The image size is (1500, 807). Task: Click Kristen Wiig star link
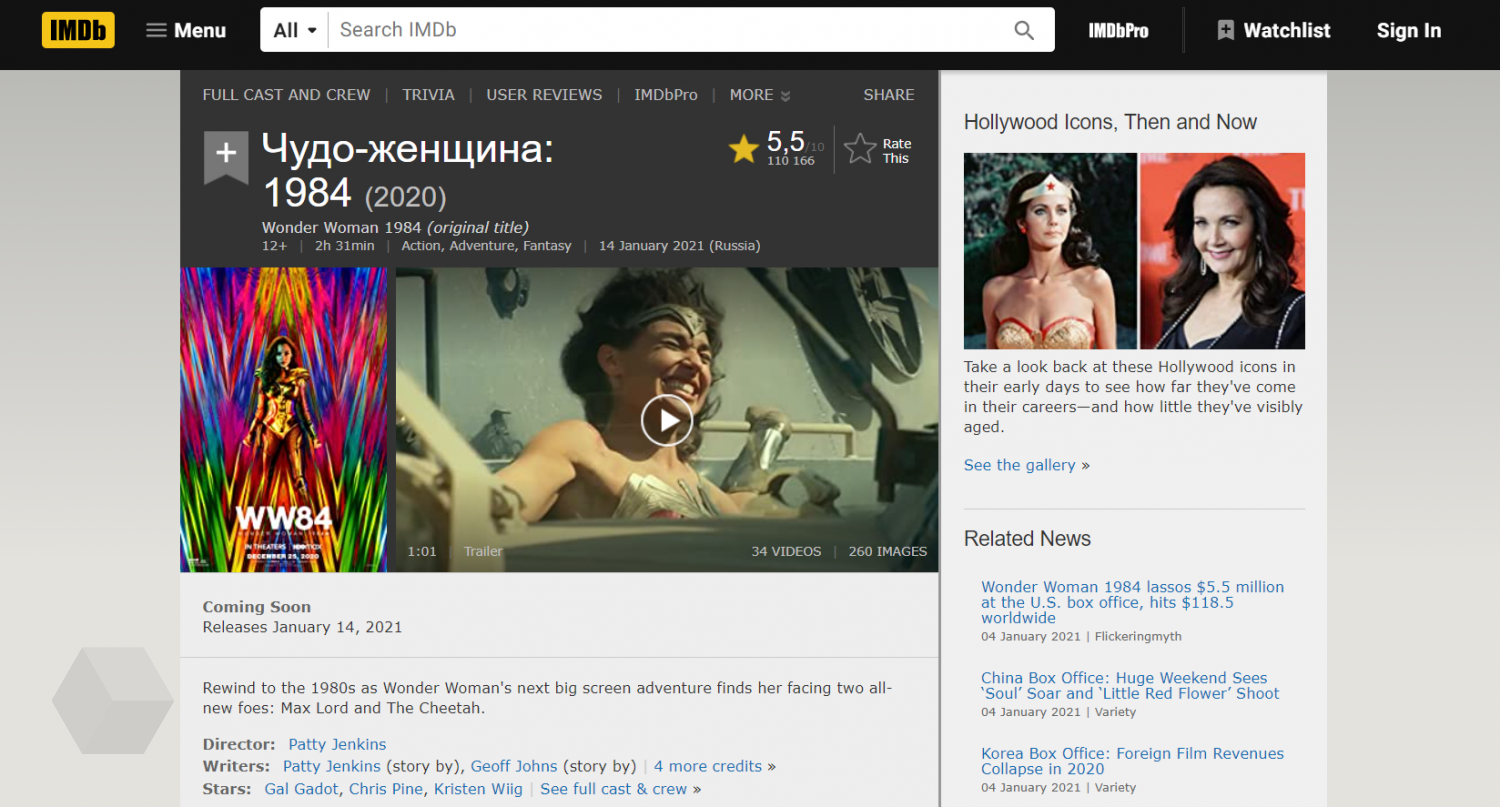click(x=478, y=789)
